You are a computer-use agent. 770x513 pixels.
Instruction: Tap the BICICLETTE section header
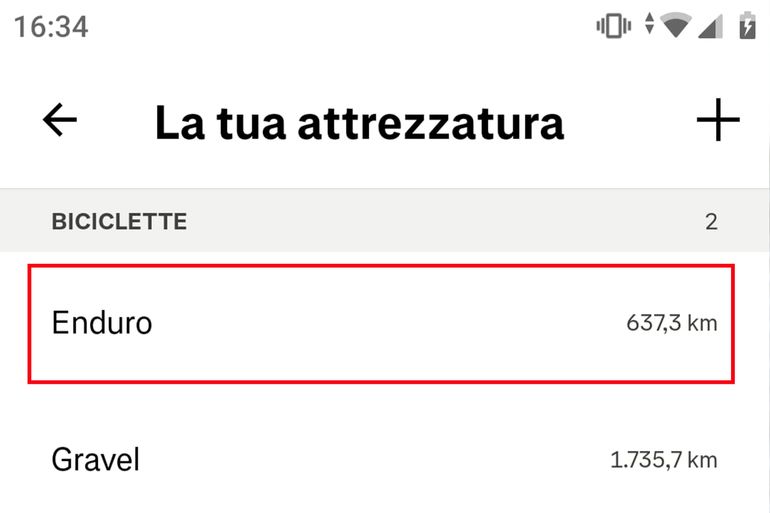[x=119, y=221]
